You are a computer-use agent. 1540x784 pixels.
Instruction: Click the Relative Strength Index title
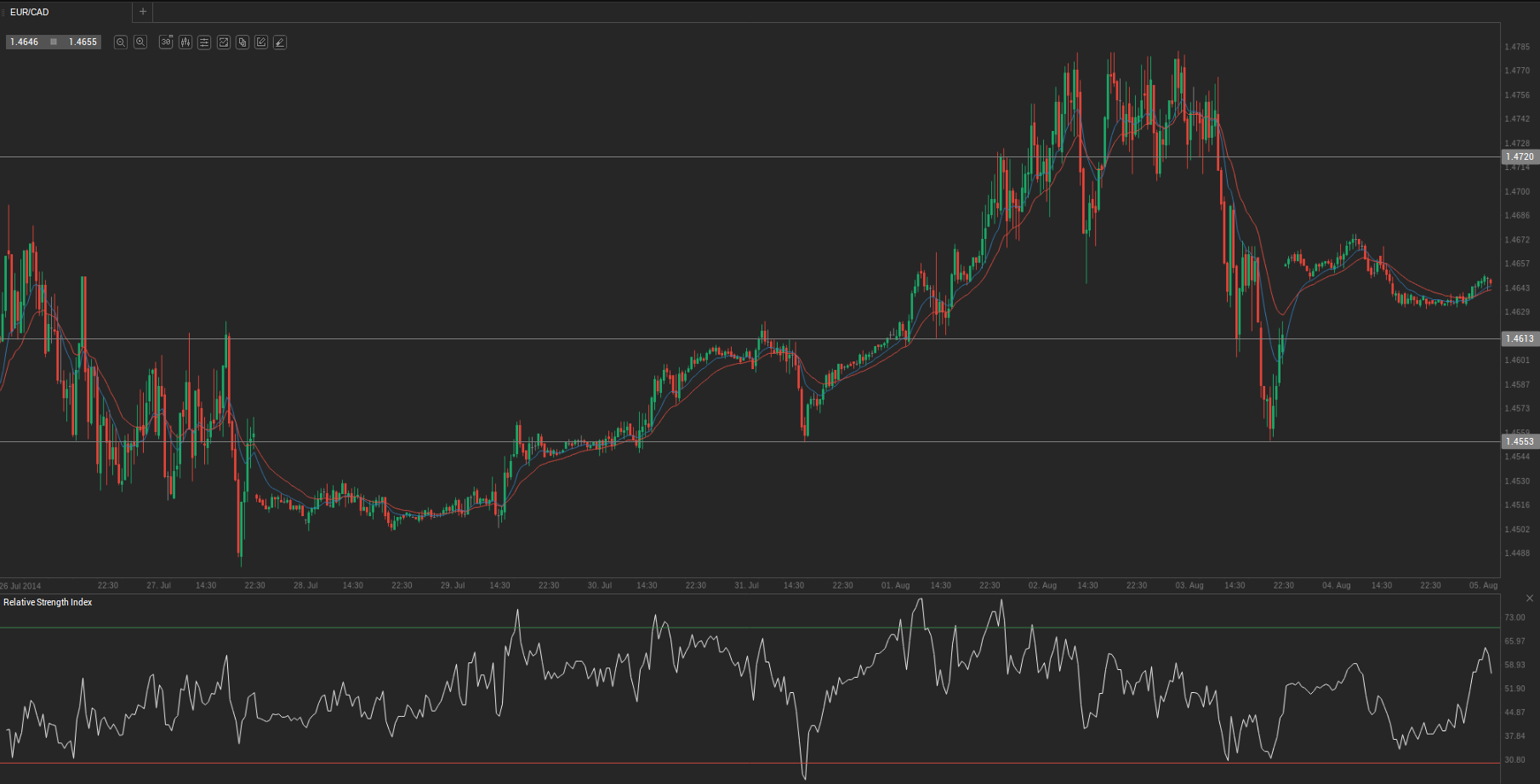pos(48,602)
